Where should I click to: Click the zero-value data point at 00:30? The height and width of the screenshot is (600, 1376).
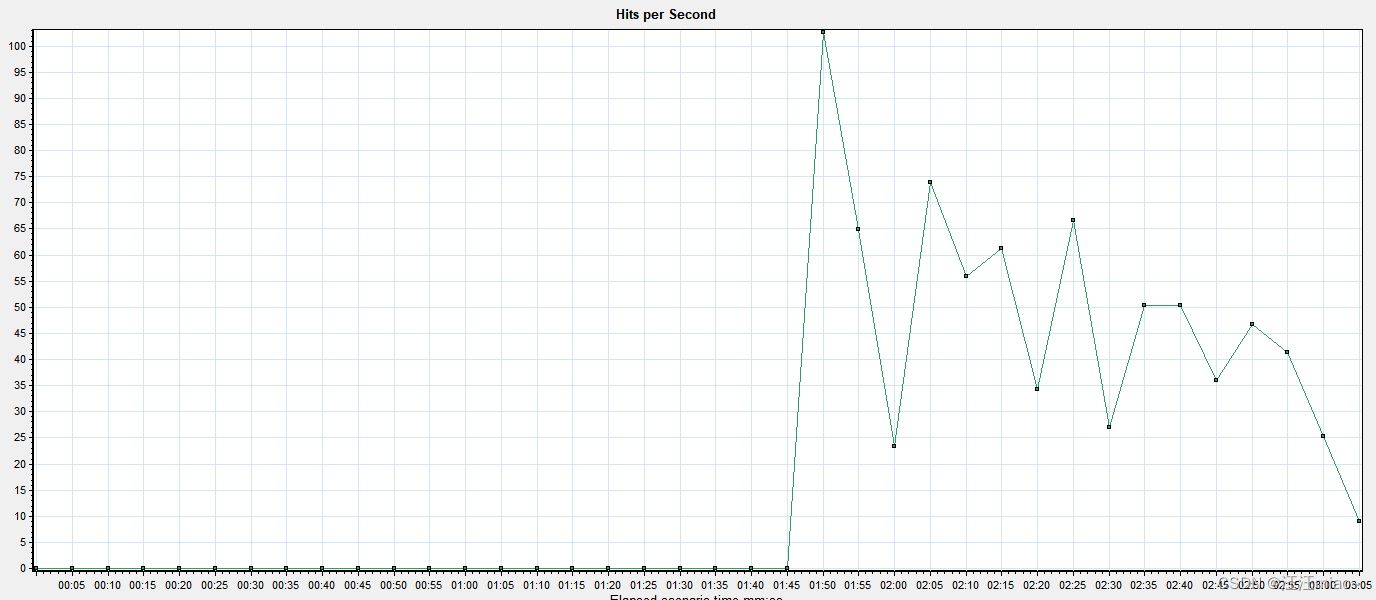pyautogui.click(x=251, y=568)
